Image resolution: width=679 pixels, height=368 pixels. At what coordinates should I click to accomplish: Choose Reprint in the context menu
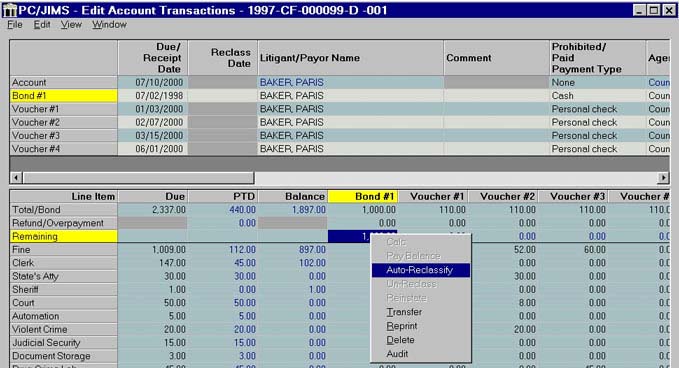pyautogui.click(x=420, y=326)
